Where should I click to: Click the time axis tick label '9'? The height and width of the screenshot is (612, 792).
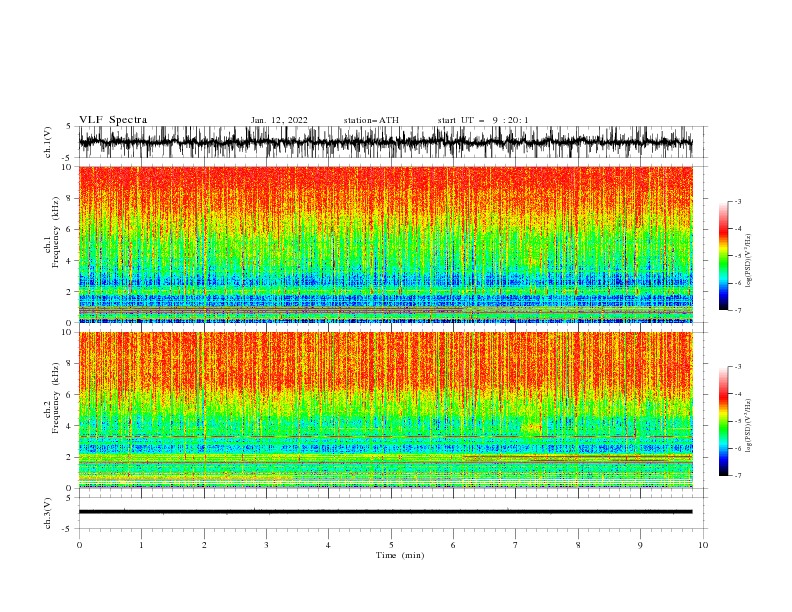click(640, 545)
